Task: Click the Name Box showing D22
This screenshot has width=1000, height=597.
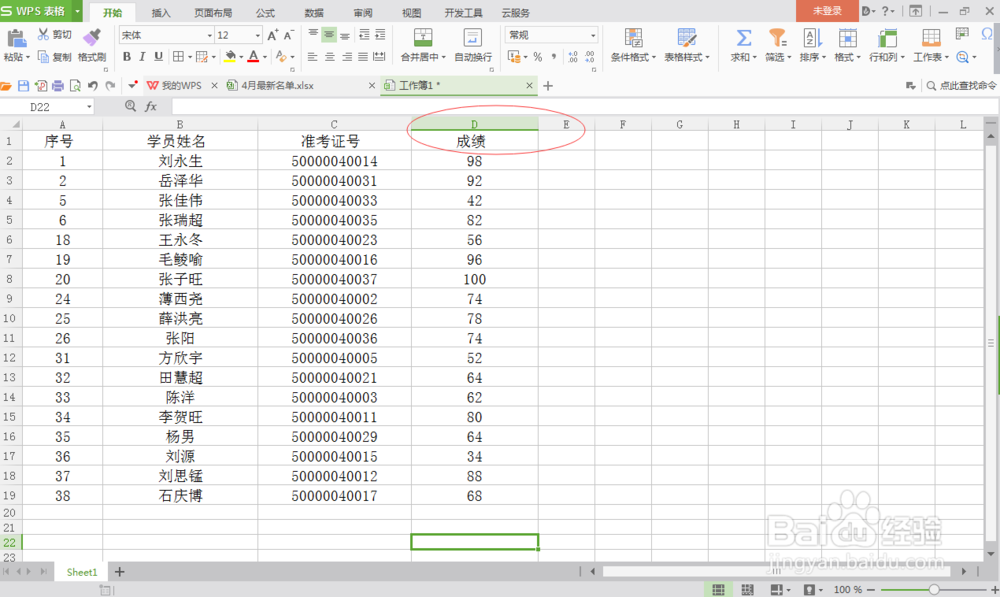Action: (47, 107)
